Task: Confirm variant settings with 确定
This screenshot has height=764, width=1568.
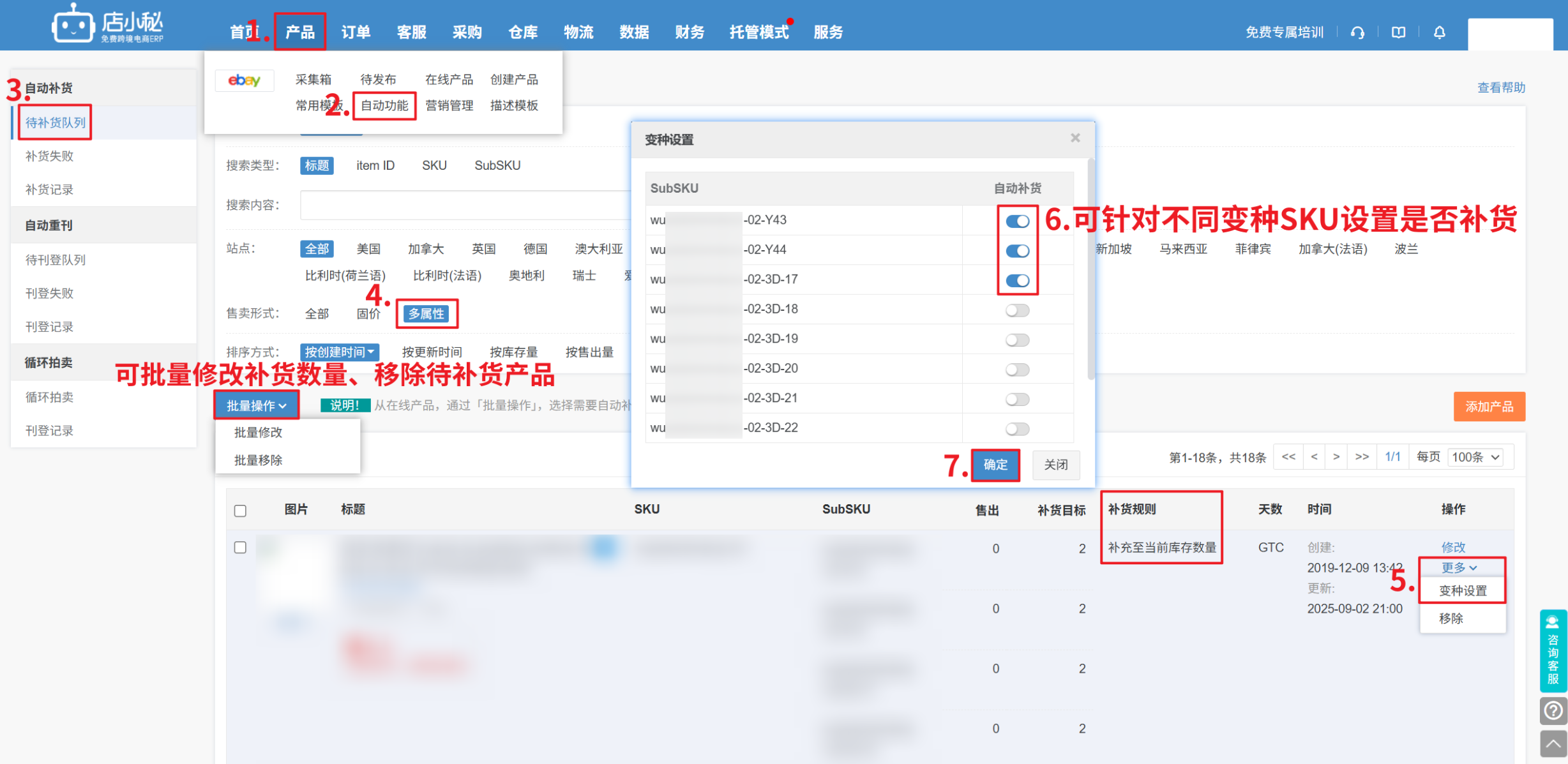Action: click(x=995, y=465)
